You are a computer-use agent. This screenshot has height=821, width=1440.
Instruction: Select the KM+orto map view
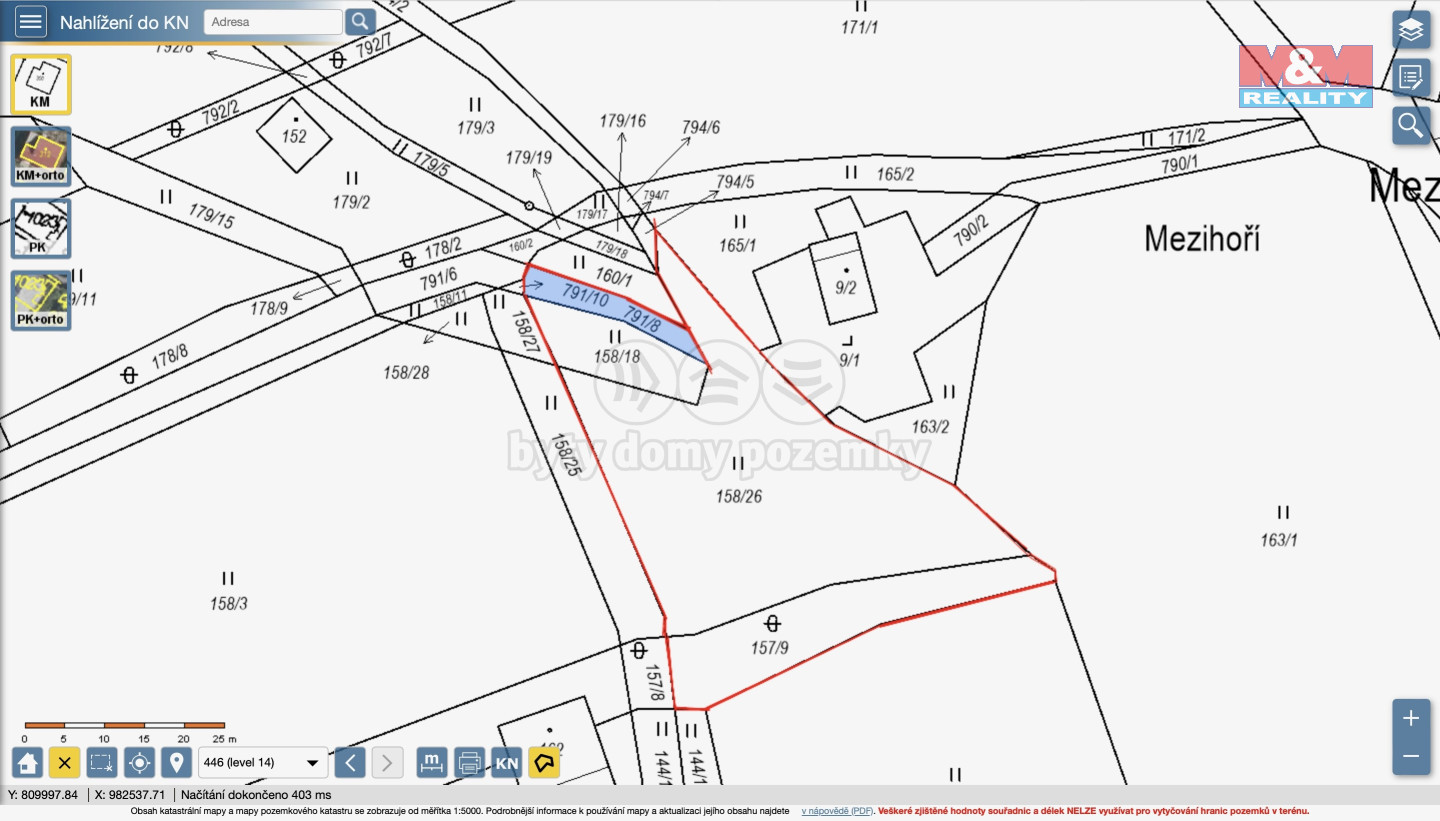41,157
